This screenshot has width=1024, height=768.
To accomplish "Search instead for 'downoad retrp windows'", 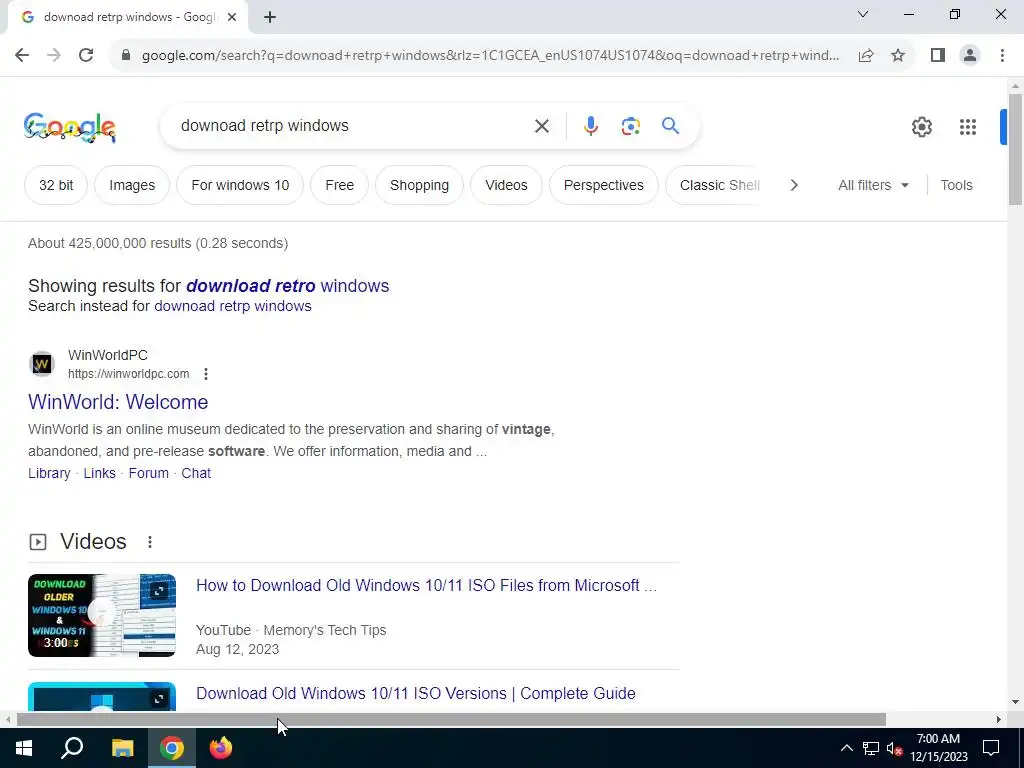I will click(x=232, y=306).
